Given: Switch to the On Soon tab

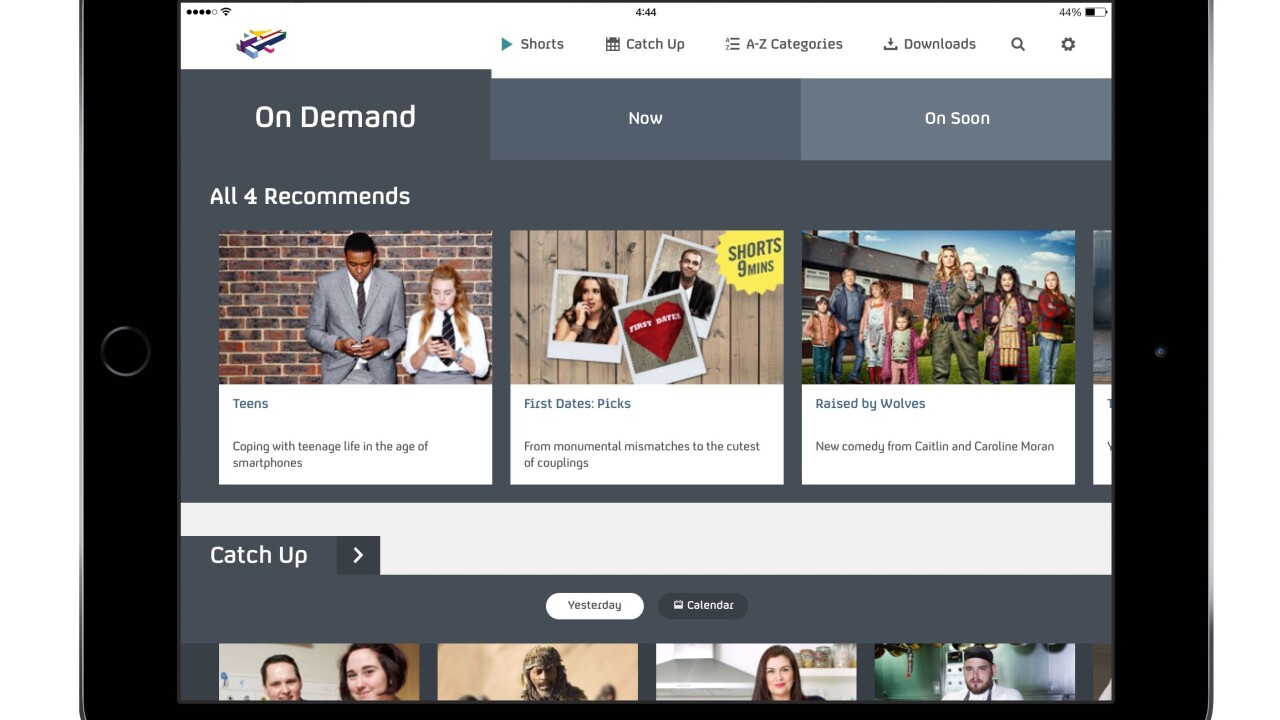Looking at the screenshot, I should point(956,118).
